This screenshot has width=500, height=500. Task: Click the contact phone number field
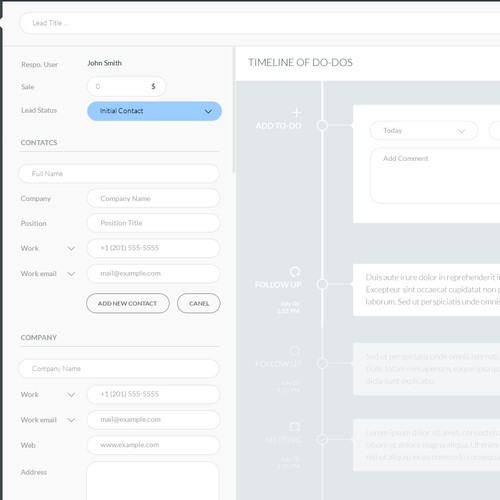pyautogui.click(x=153, y=248)
